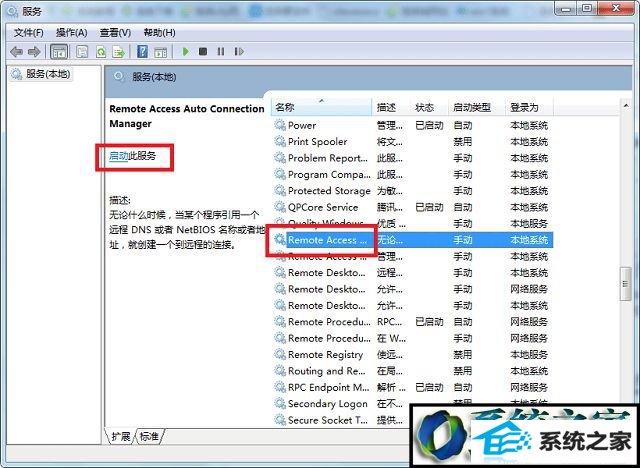Open the 查看(V) menu
This screenshot has height=468, width=640.
116,33
